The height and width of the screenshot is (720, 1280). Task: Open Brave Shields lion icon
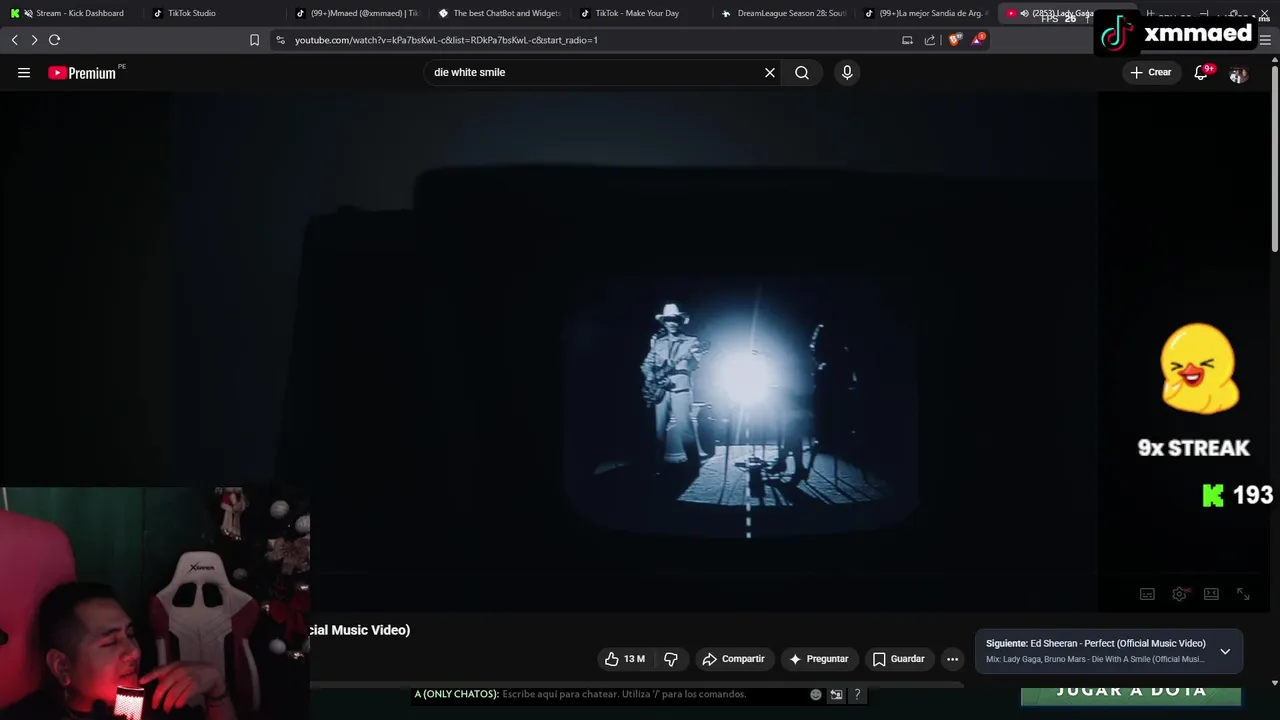(954, 40)
